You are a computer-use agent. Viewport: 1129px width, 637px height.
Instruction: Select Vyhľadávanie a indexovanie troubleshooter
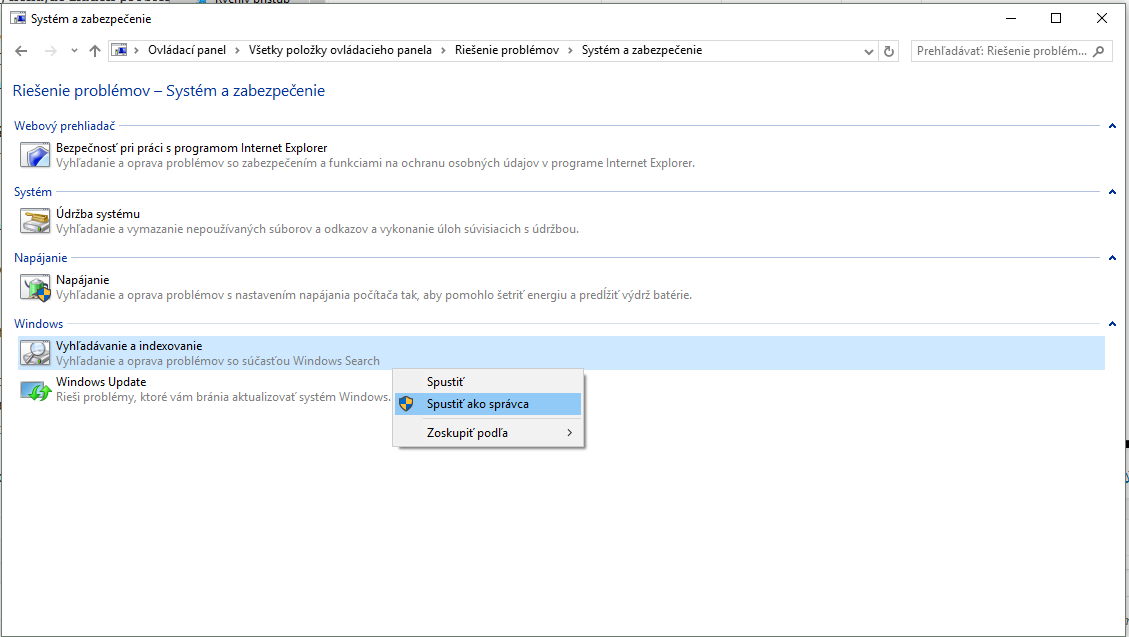coord(129,345)
